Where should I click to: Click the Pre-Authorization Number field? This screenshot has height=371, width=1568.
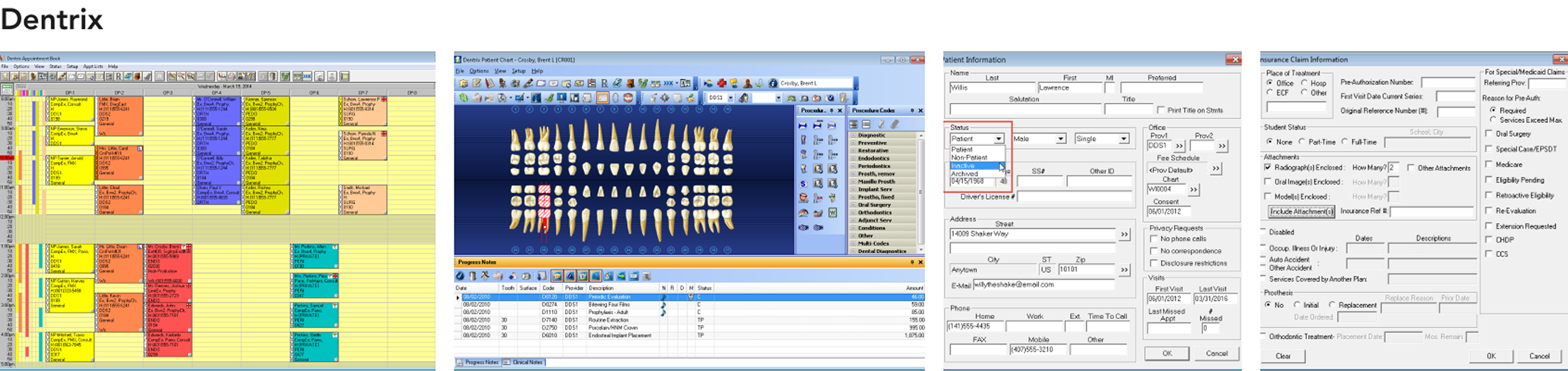[x=1448, y=82]
